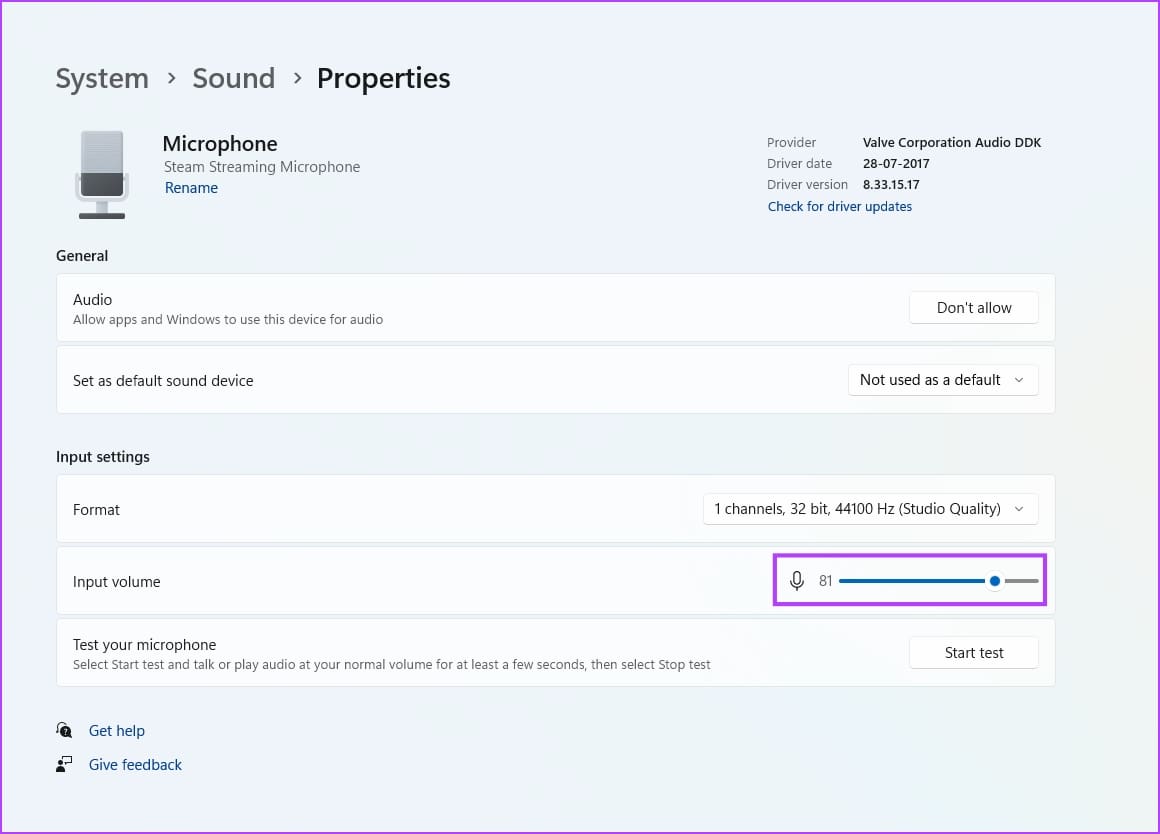The height and width of the screenshot is (834, 1160).
Task: Click the Get help icon
Action: tap(64, 730)
